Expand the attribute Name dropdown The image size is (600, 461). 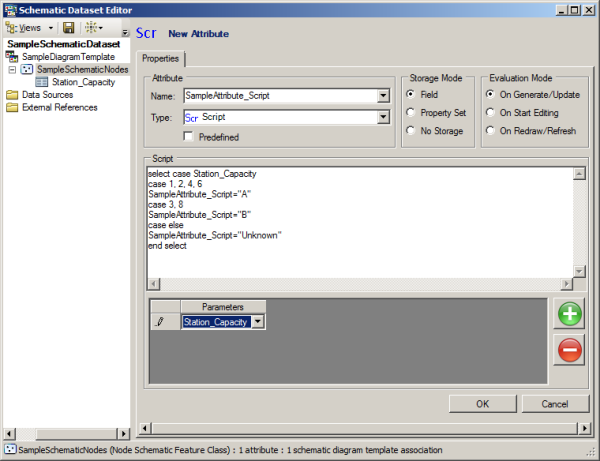pos(383,96)
